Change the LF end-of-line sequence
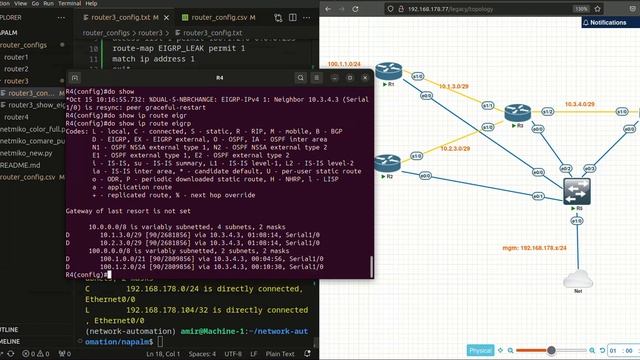Screen dimensions: 640x360 pos(253,354)
